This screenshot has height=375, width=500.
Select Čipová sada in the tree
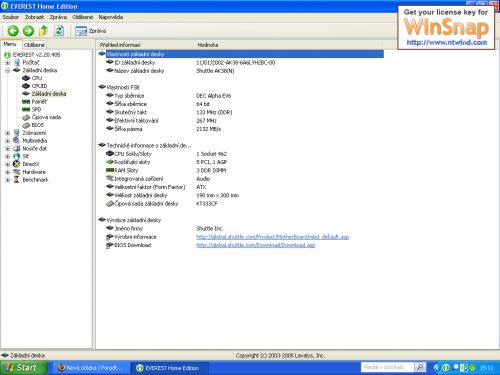point(46,117)
